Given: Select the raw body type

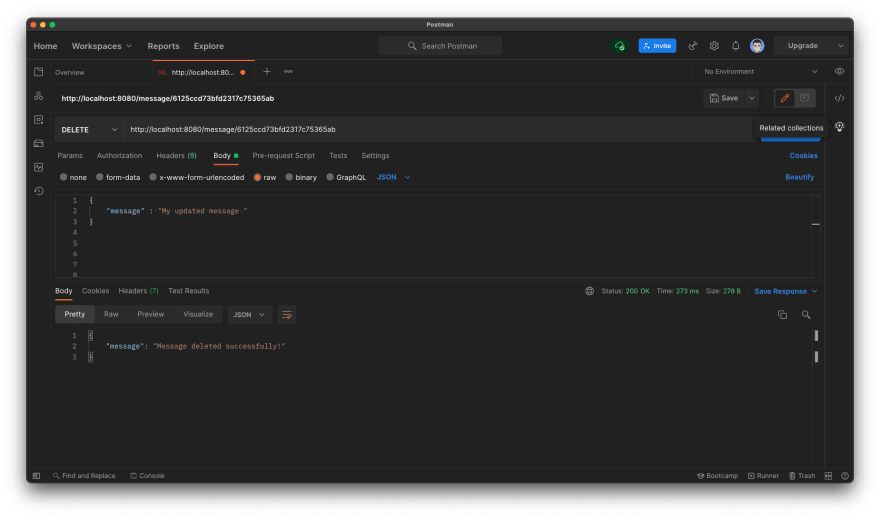Looking at the screenshot, I should (265, 177).
